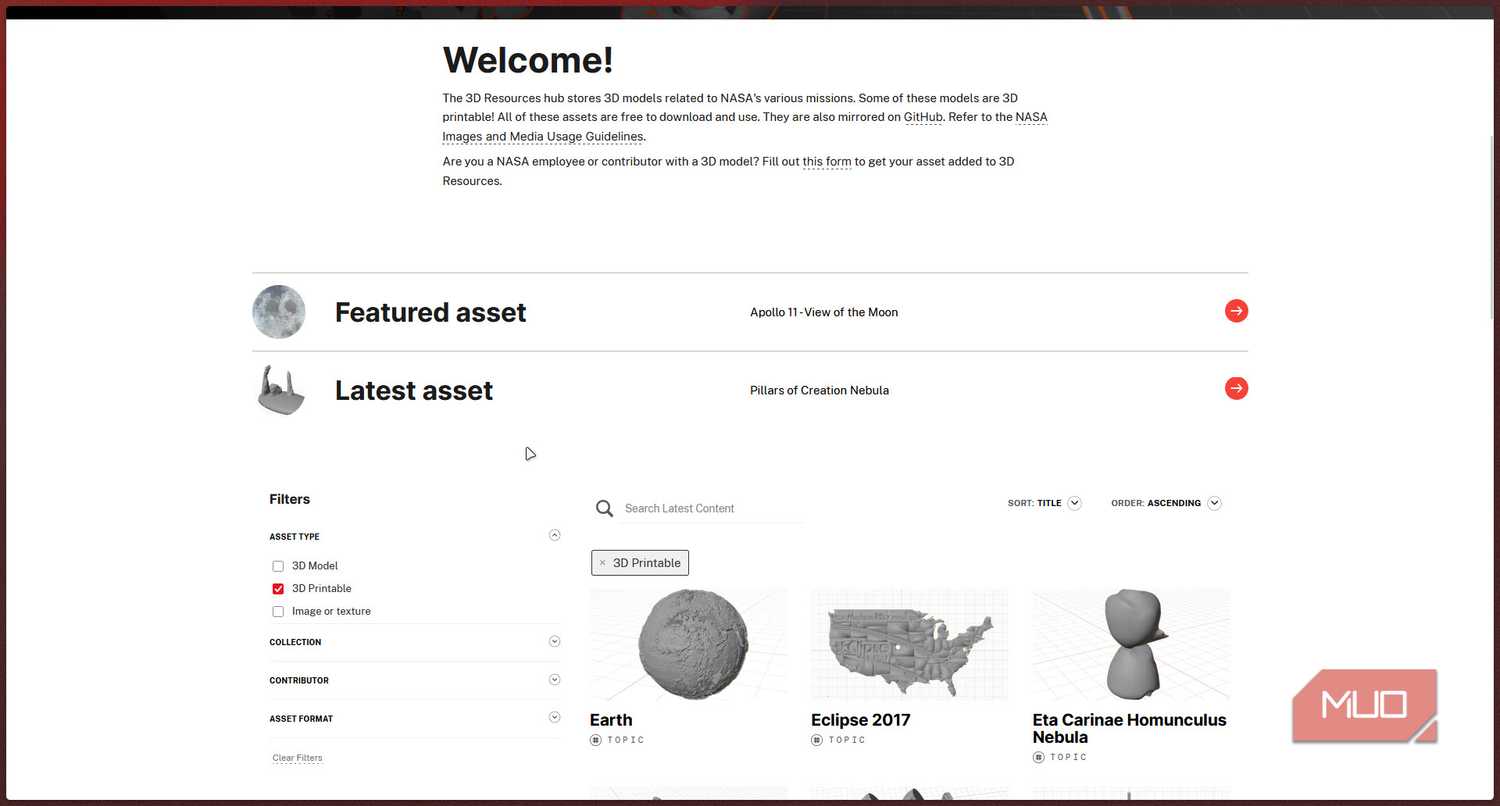The height and width of the screenshot is (806, 1500).
Task: Uncheck the 3D Printable checkbox
Action: (x=278, y=589)
